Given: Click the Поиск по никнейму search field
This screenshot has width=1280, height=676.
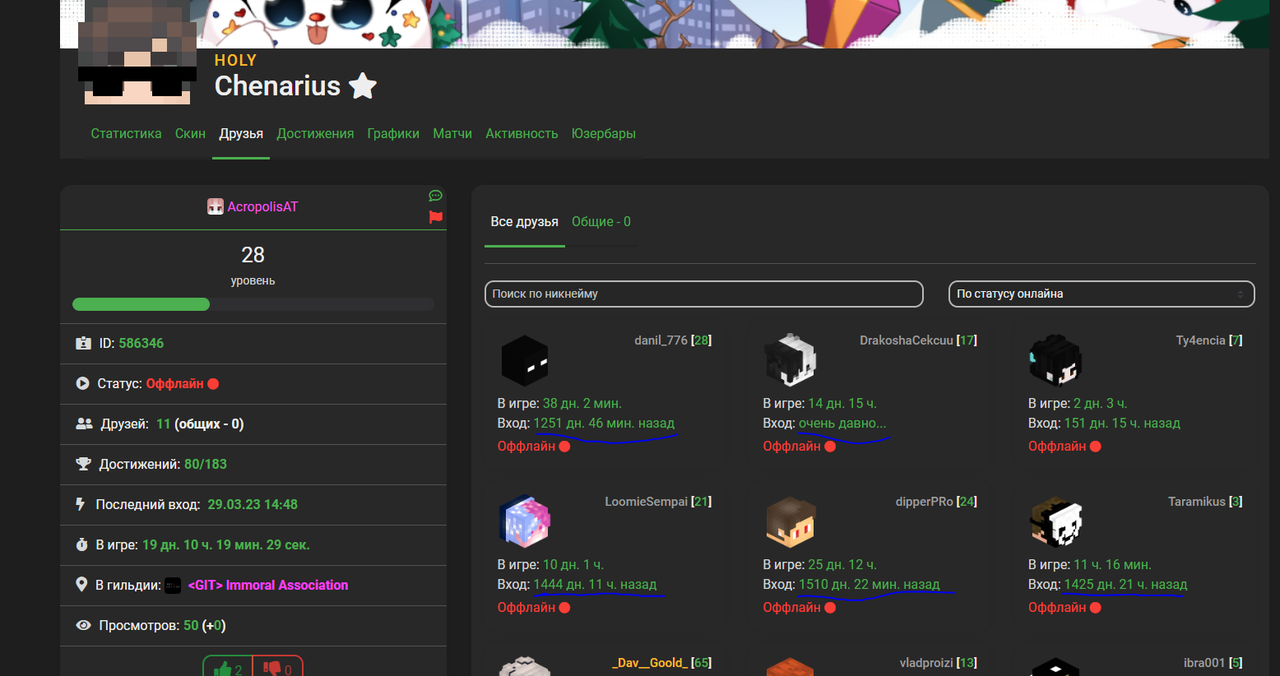Looking at the screenshot, I should (704, 294).
